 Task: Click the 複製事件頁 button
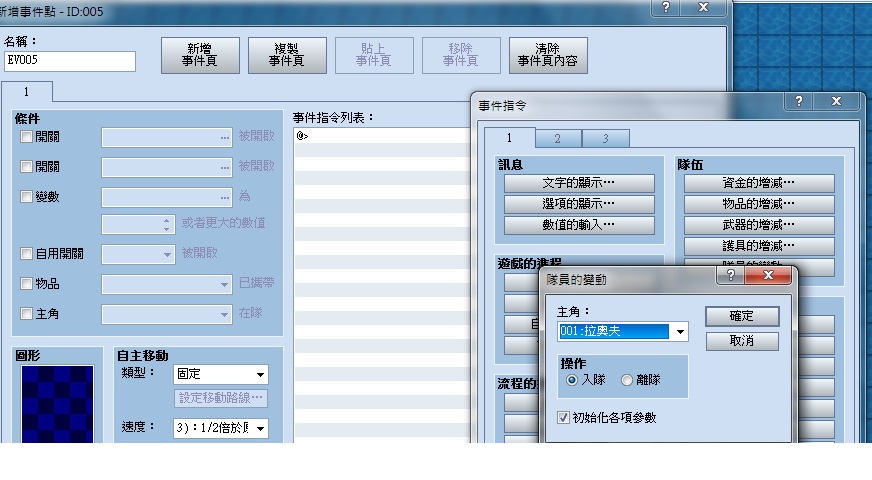(x=287, y=55)
